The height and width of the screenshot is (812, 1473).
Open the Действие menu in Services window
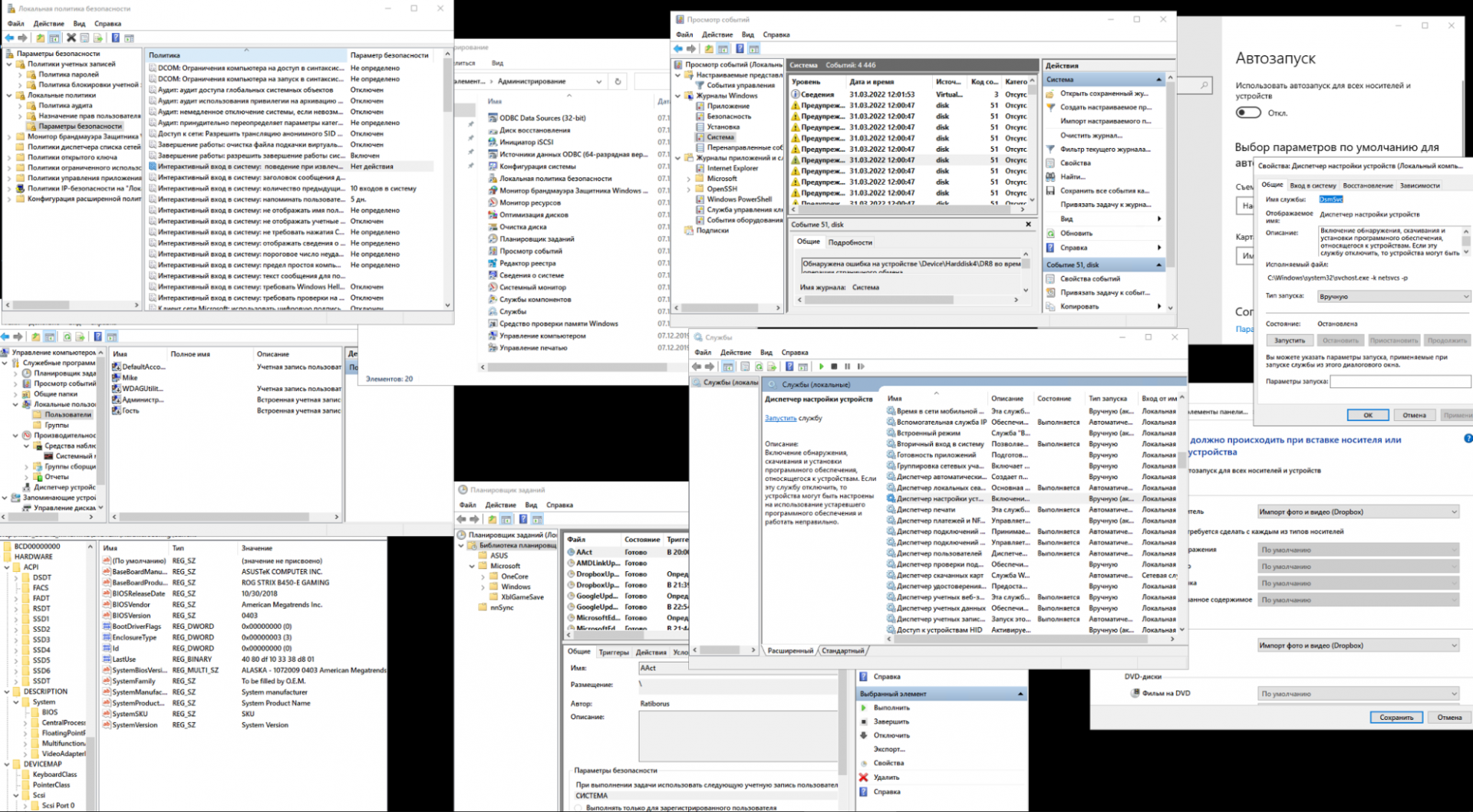coord(735,353)
